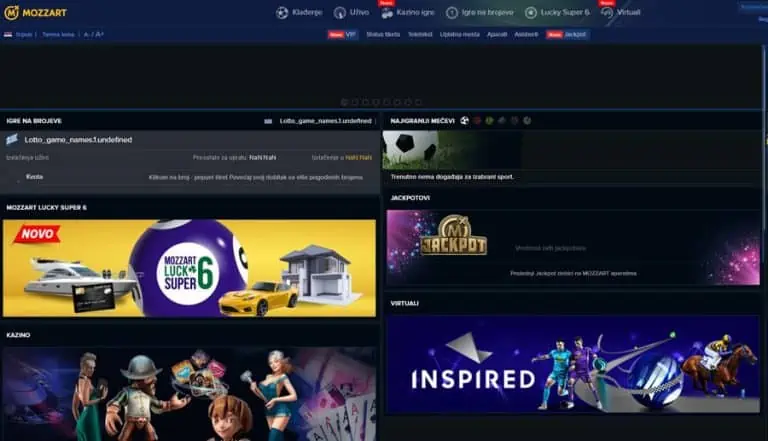Image resolution: width=768 pixels, height=441 pixels.
Task: Click the Igre na brojeve number icon
Action: tap(452, 13)
